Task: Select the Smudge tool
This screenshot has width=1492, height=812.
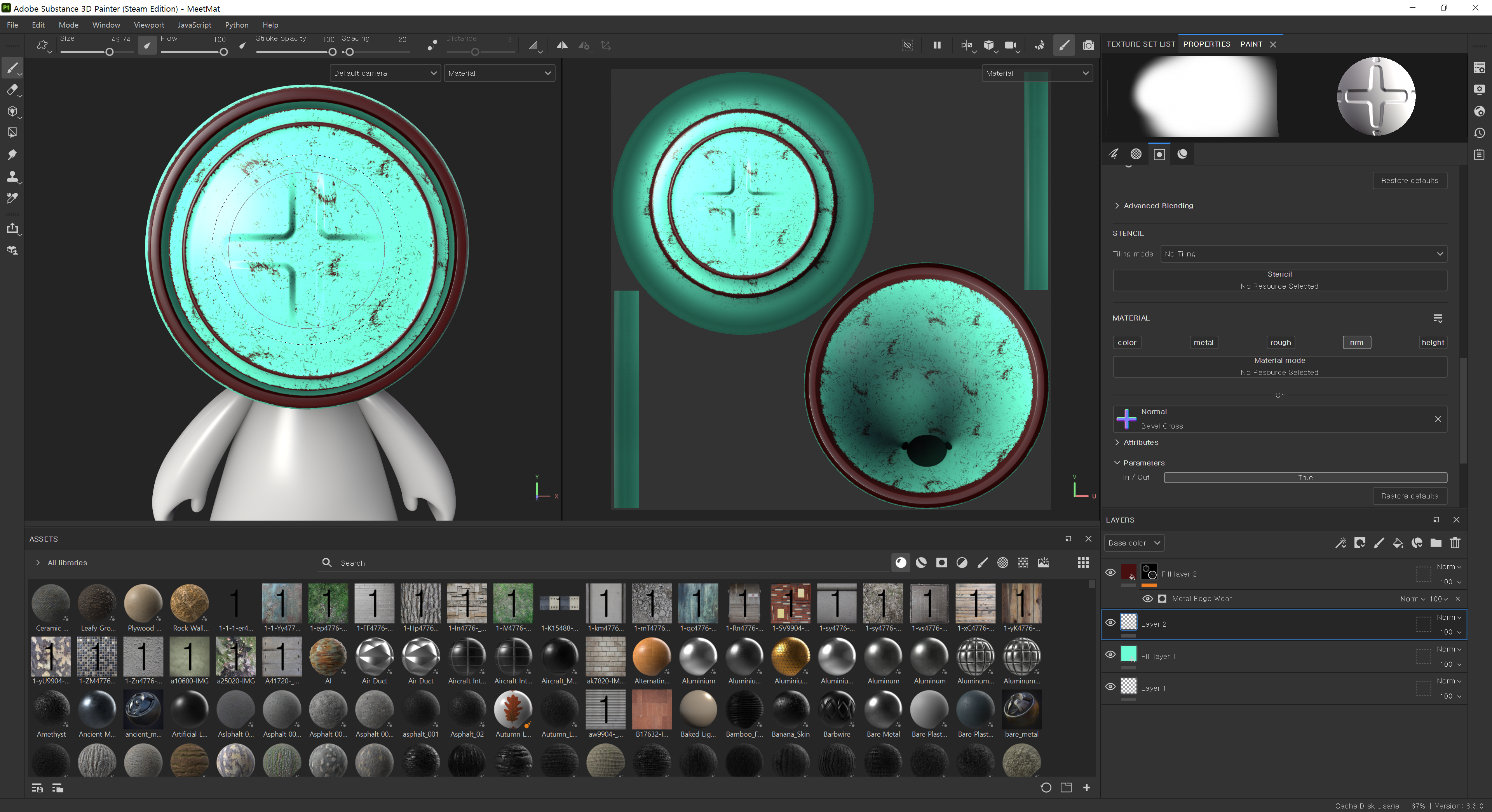Action: pyautogui.click(x=12, y=155)
